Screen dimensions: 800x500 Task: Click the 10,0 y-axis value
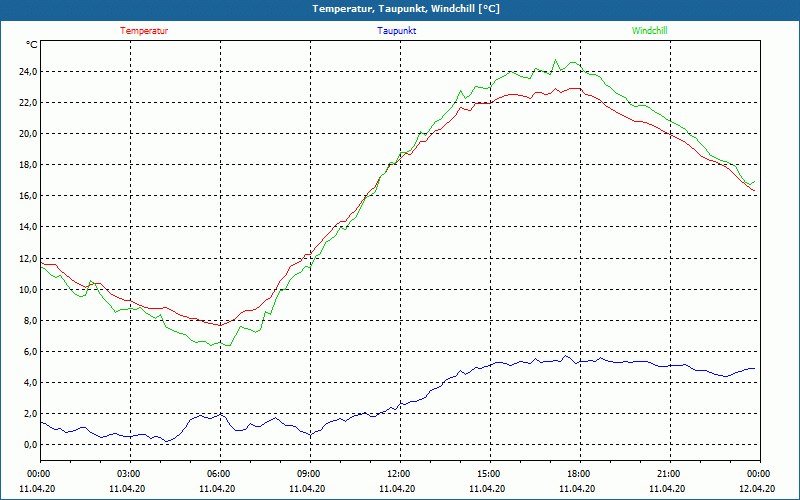(x=27, y=289)
